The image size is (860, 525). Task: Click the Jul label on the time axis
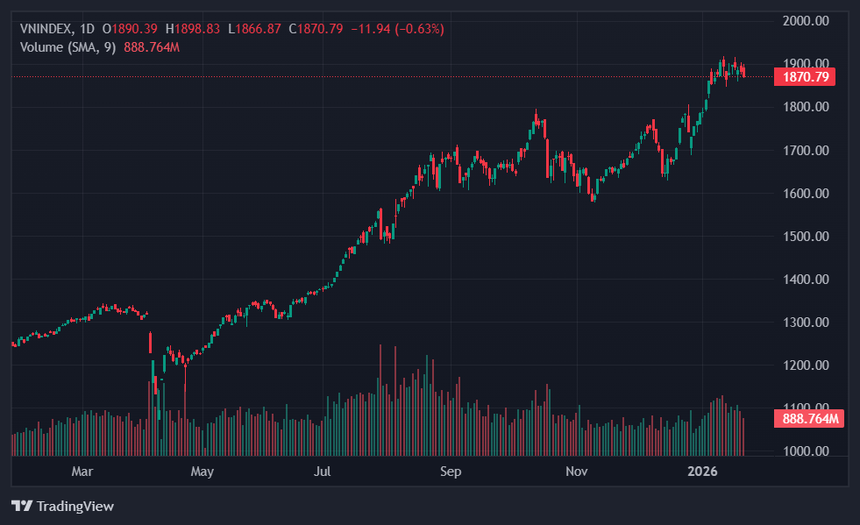[x=322, y=470]
